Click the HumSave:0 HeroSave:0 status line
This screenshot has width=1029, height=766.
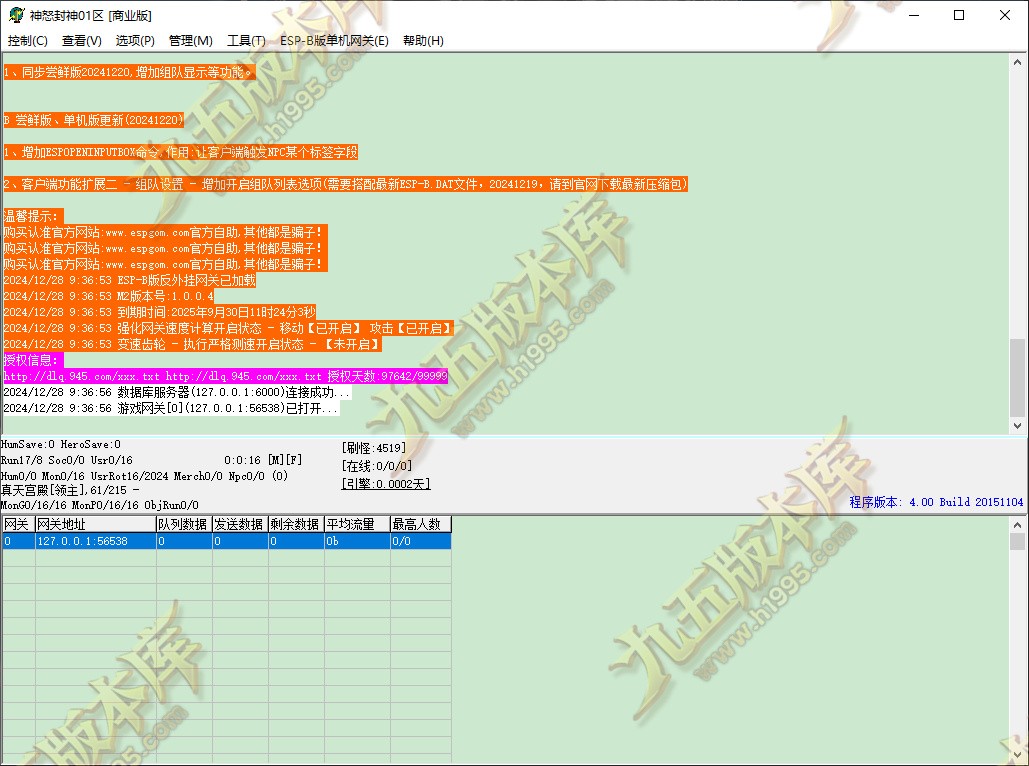click(60, 444)
